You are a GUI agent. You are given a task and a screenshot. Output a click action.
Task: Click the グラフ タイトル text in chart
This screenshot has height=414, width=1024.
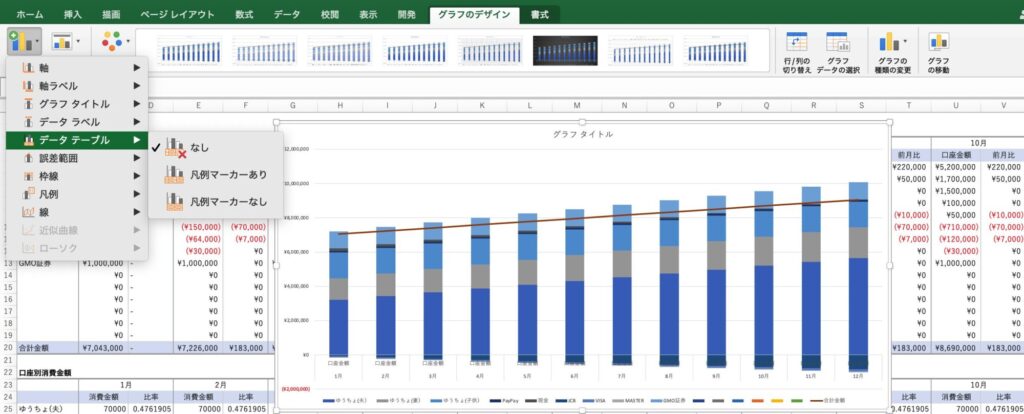point(583,134)
